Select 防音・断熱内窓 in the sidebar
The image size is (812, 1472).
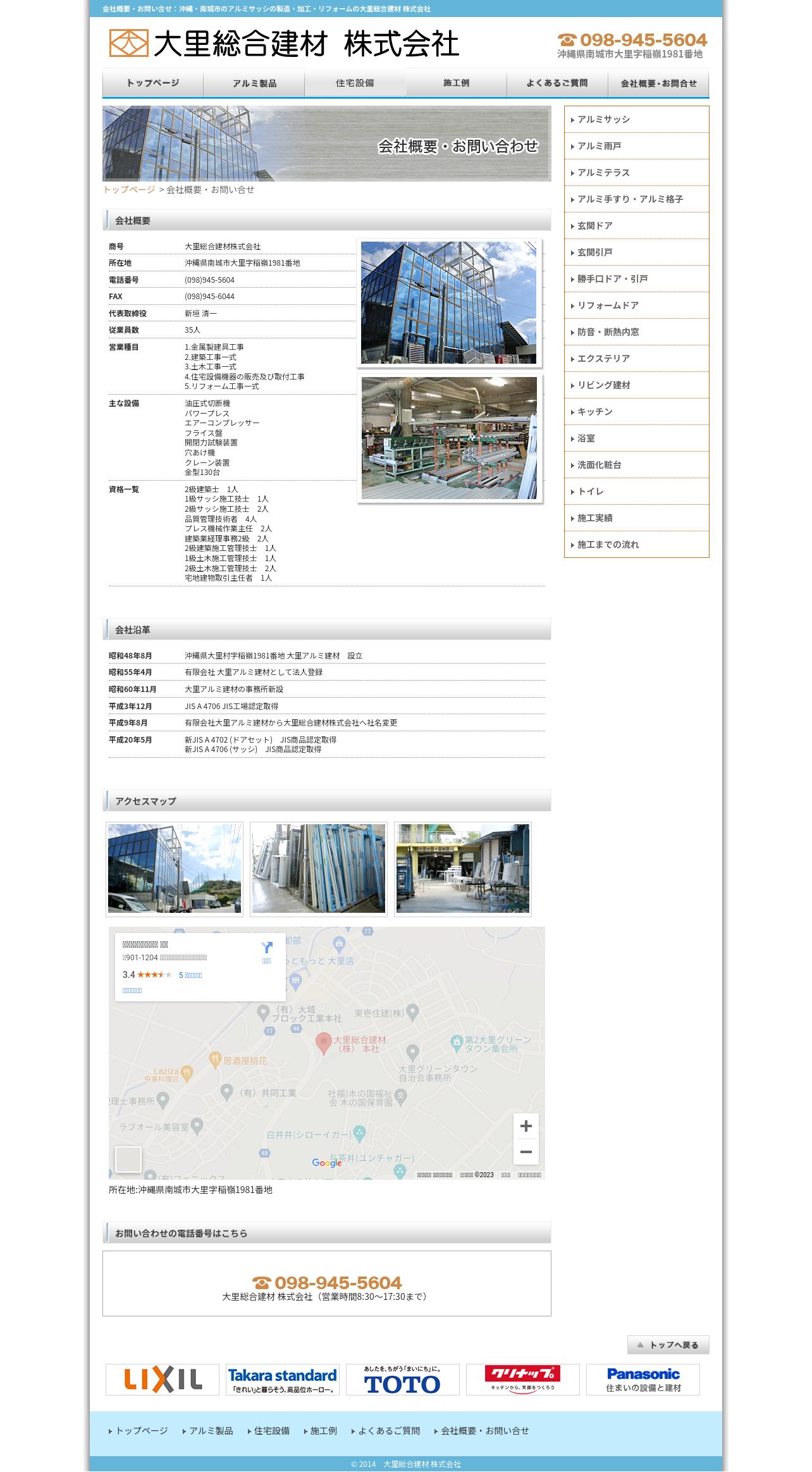(637, 332)
